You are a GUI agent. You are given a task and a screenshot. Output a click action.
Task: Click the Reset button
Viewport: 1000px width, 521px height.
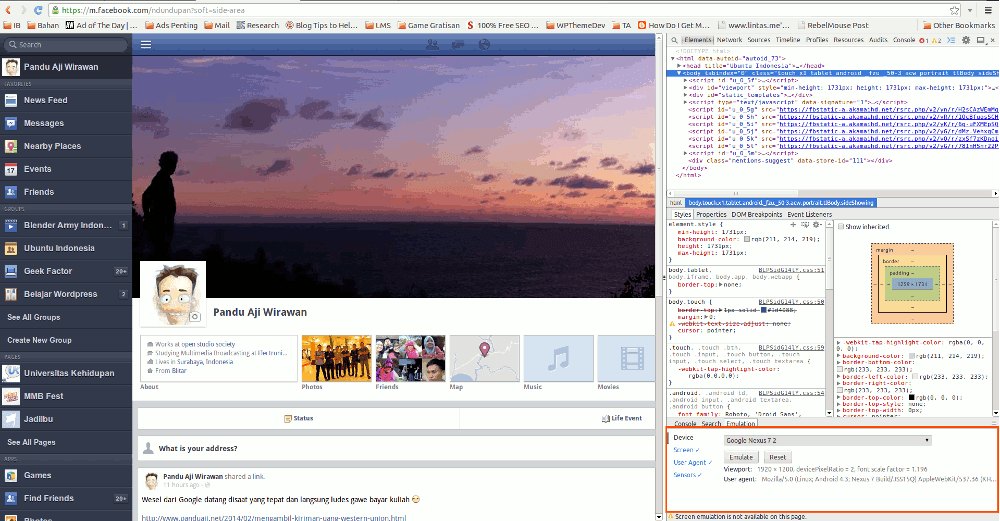777,457
